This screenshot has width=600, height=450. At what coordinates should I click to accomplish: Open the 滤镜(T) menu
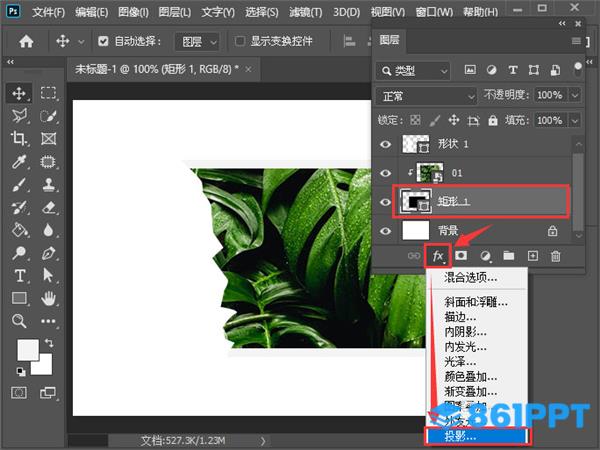306,12
